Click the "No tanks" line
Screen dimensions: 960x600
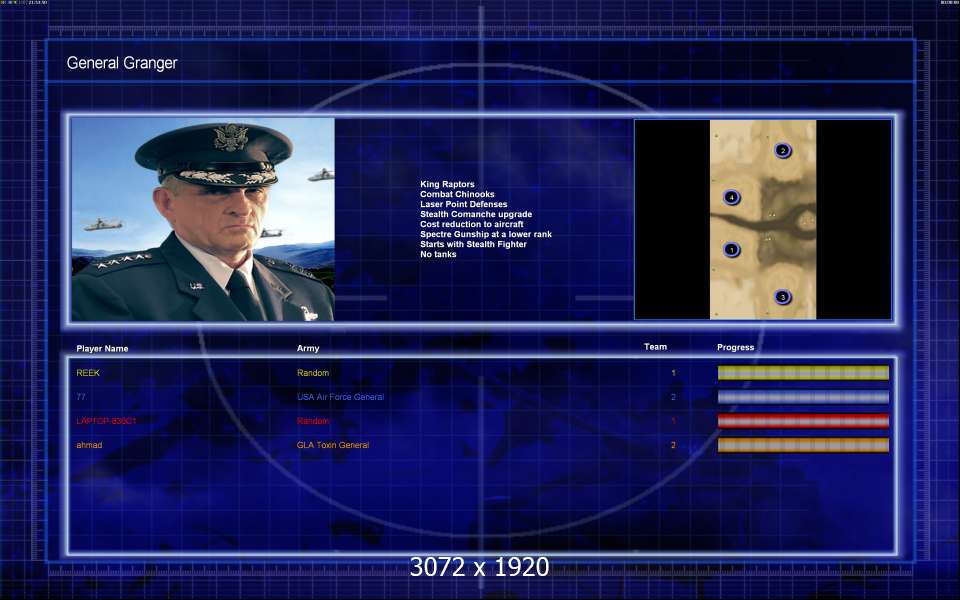[x=438, y=254]
